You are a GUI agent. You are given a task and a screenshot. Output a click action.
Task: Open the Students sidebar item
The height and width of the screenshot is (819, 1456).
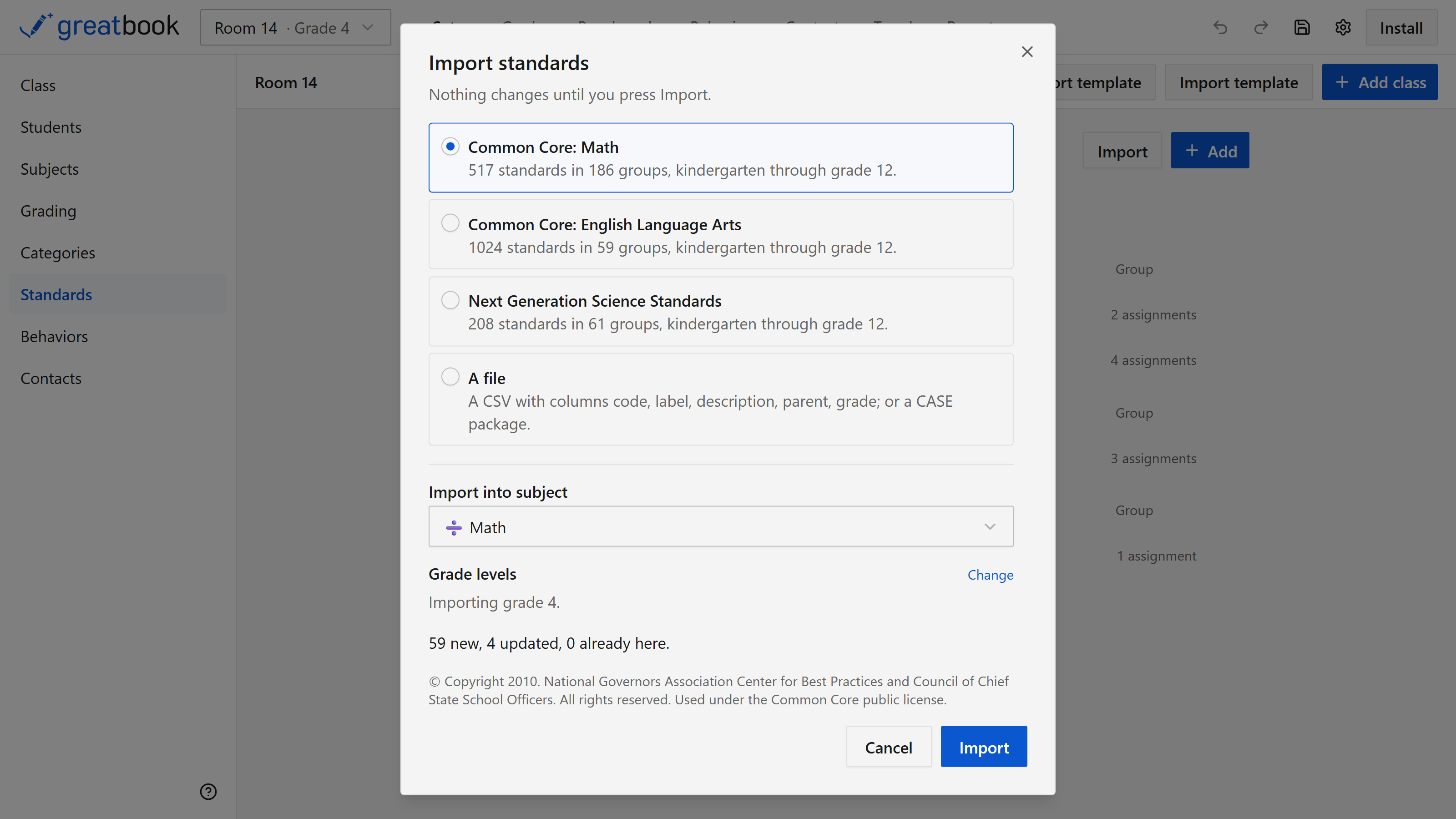click(118, 127)
